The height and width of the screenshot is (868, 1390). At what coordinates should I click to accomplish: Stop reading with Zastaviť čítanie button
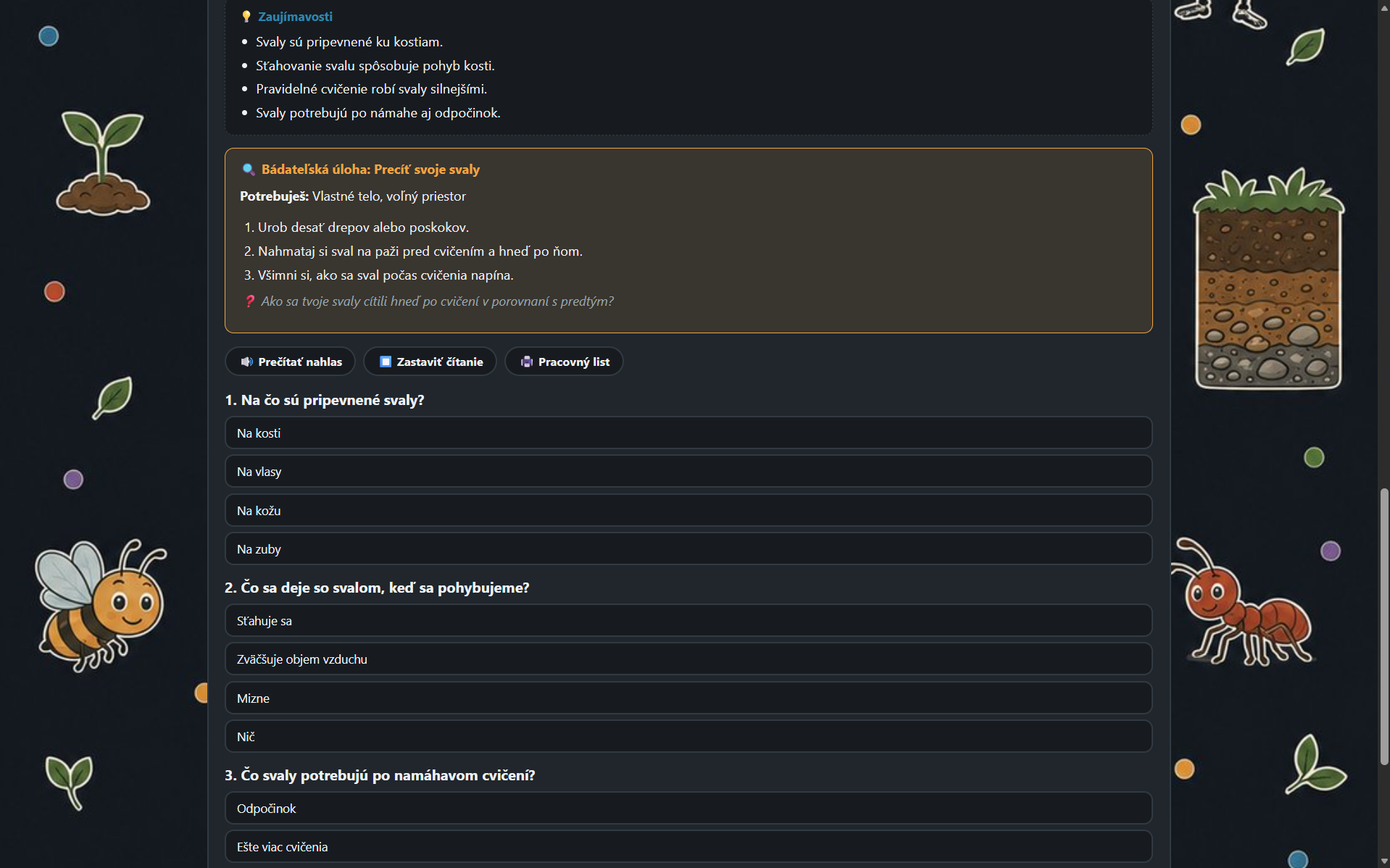pos(430,362)
